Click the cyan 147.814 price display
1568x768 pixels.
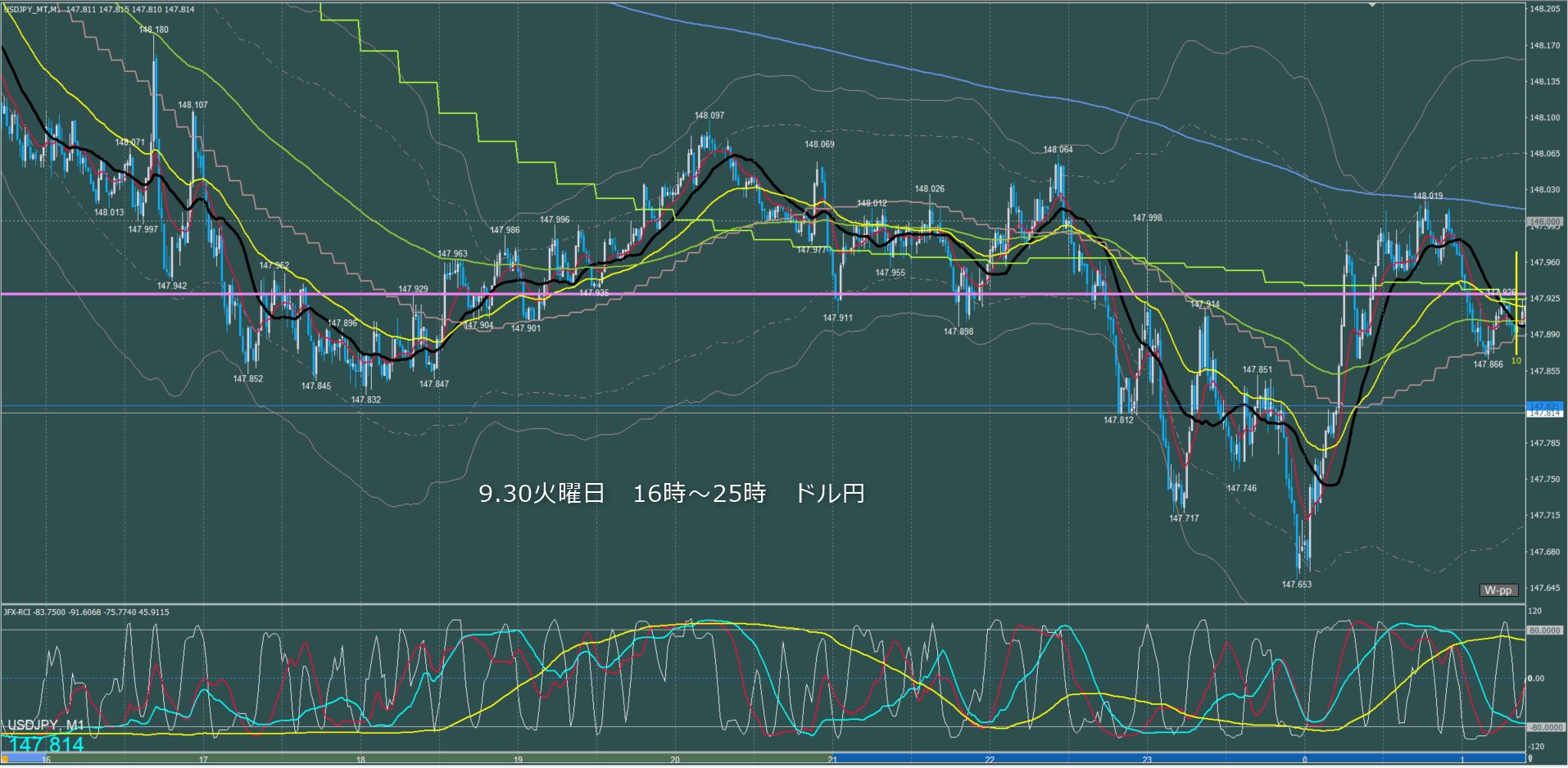(47, 744)
